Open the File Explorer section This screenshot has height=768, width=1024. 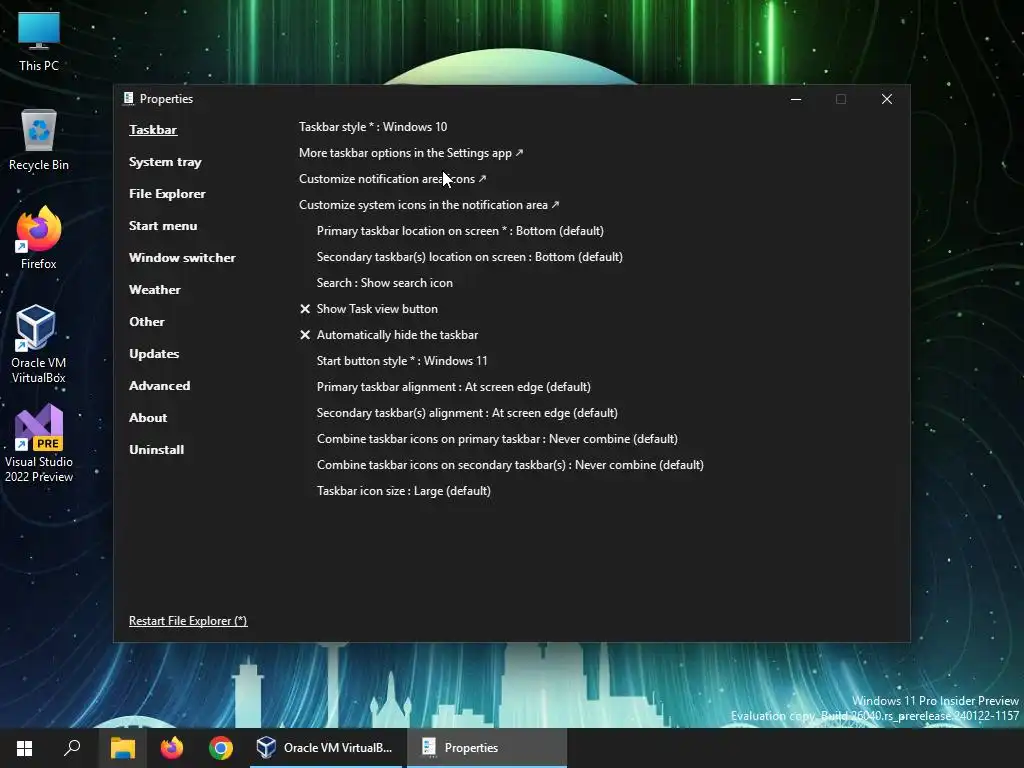[167, 194]
